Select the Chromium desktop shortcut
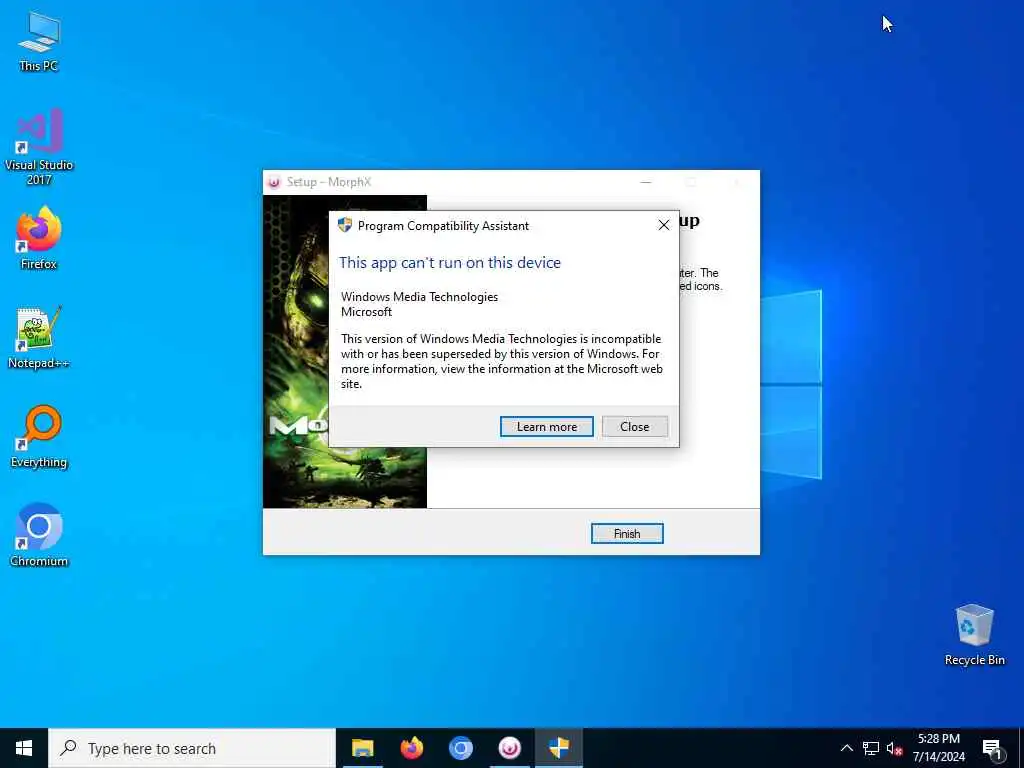 pos(39,536)
